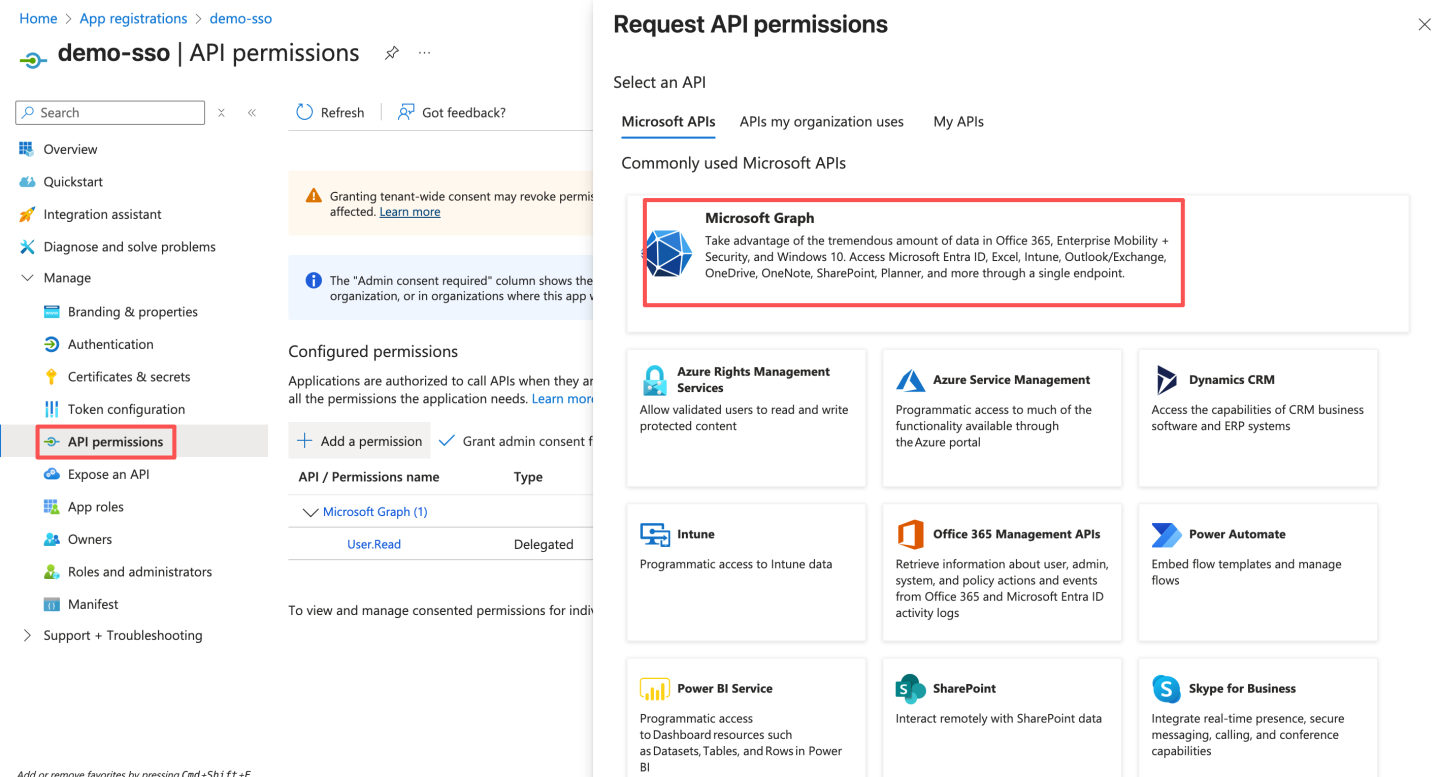Expand the Support + Troubleshooting section
Image resolution: width=1440 pixels, height=777 pixels.
click(27, 635)
